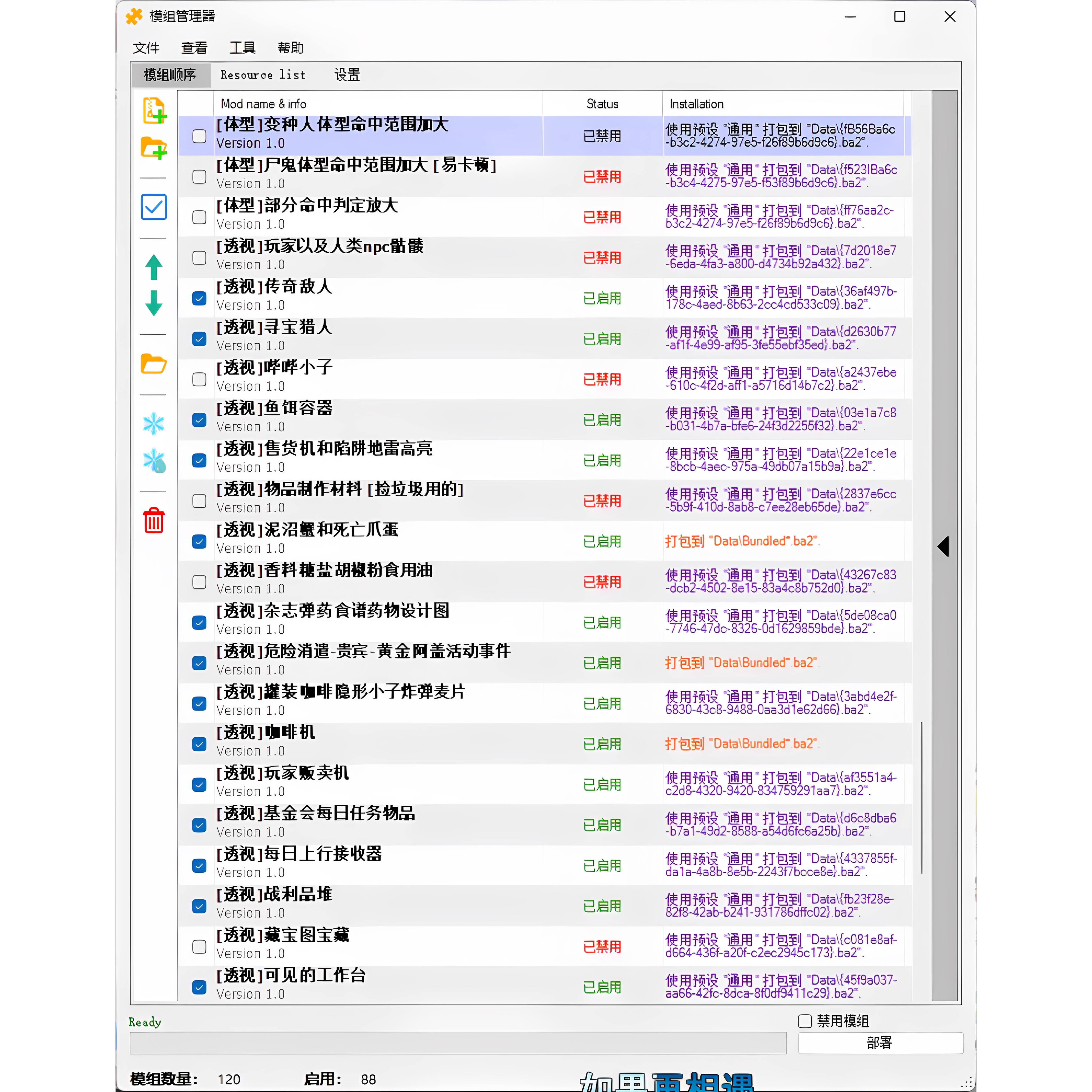Click the upper blue snowflake freeze icon

(x=154, y=423)
